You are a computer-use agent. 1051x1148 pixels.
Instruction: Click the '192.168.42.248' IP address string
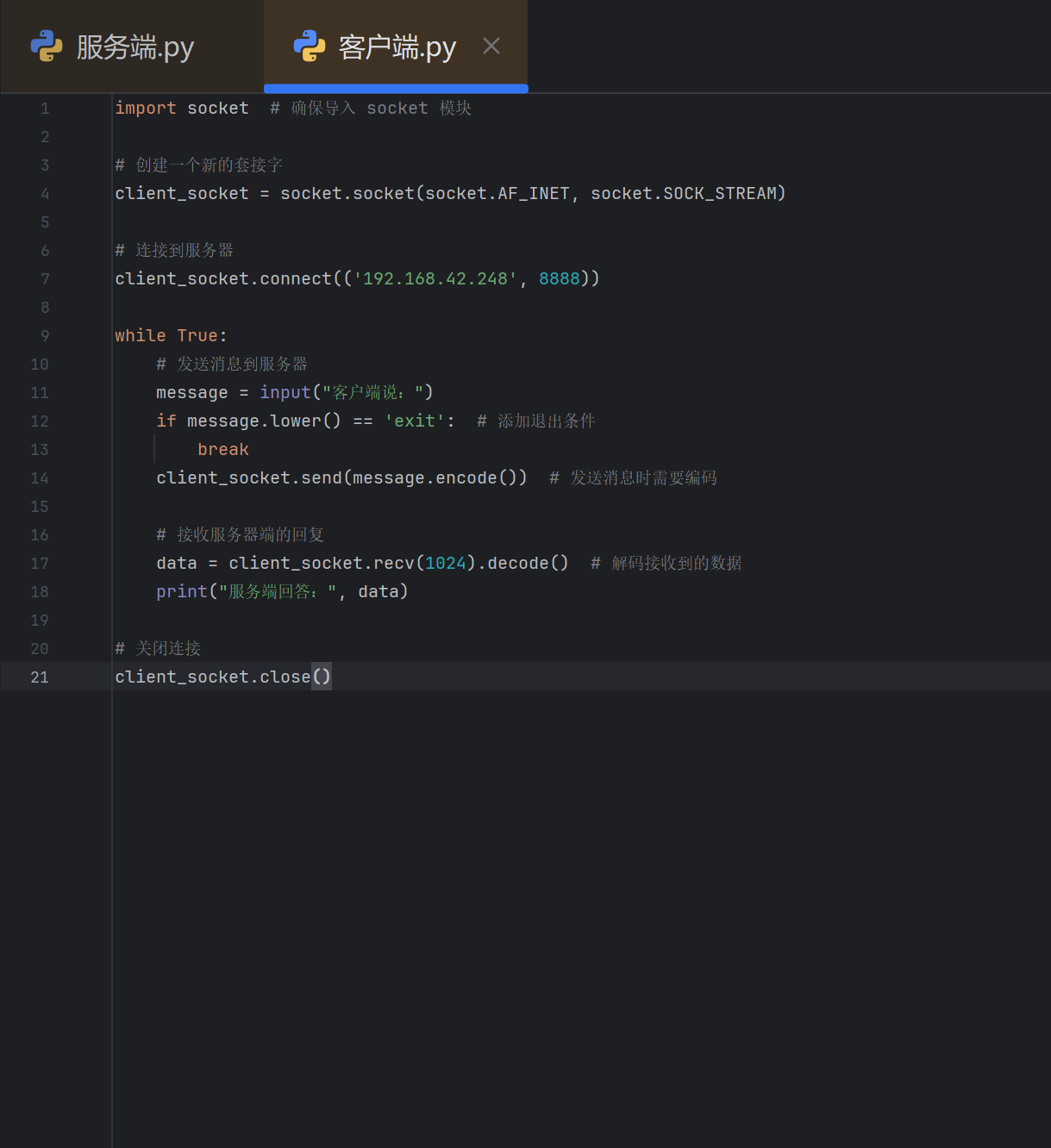(435, 279)
